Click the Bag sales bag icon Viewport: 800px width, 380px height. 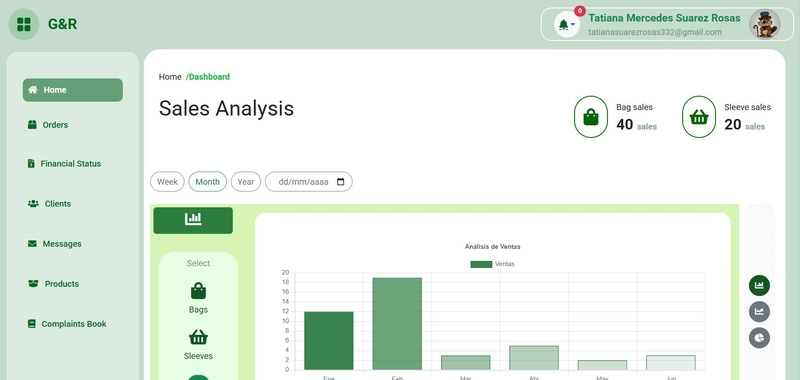pos(591,117)
